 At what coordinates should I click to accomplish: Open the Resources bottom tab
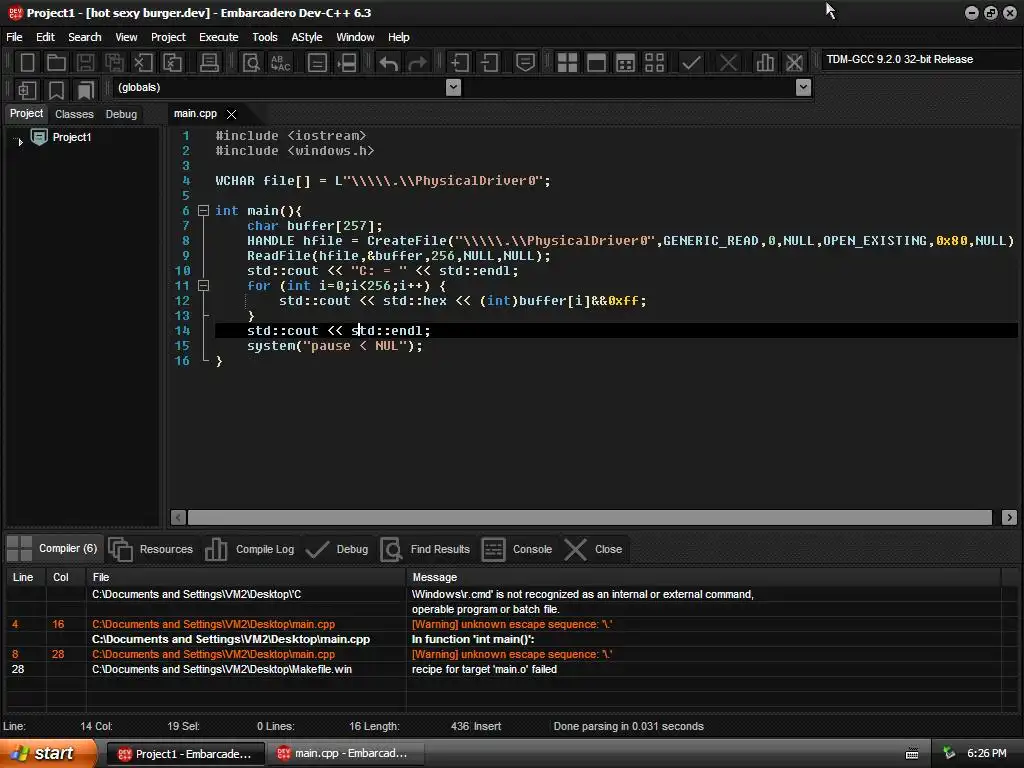click(151, 549)
